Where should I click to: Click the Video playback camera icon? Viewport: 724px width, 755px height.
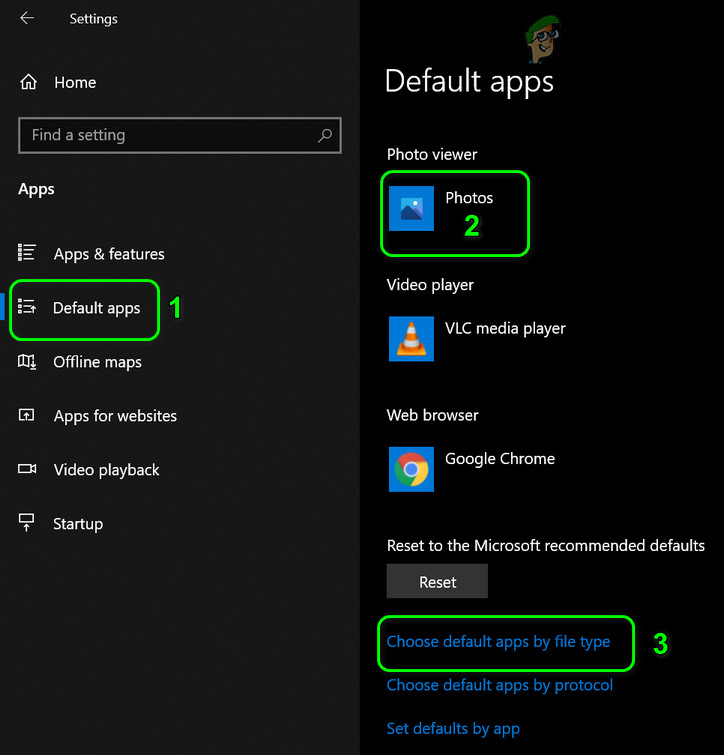[27, 470]
